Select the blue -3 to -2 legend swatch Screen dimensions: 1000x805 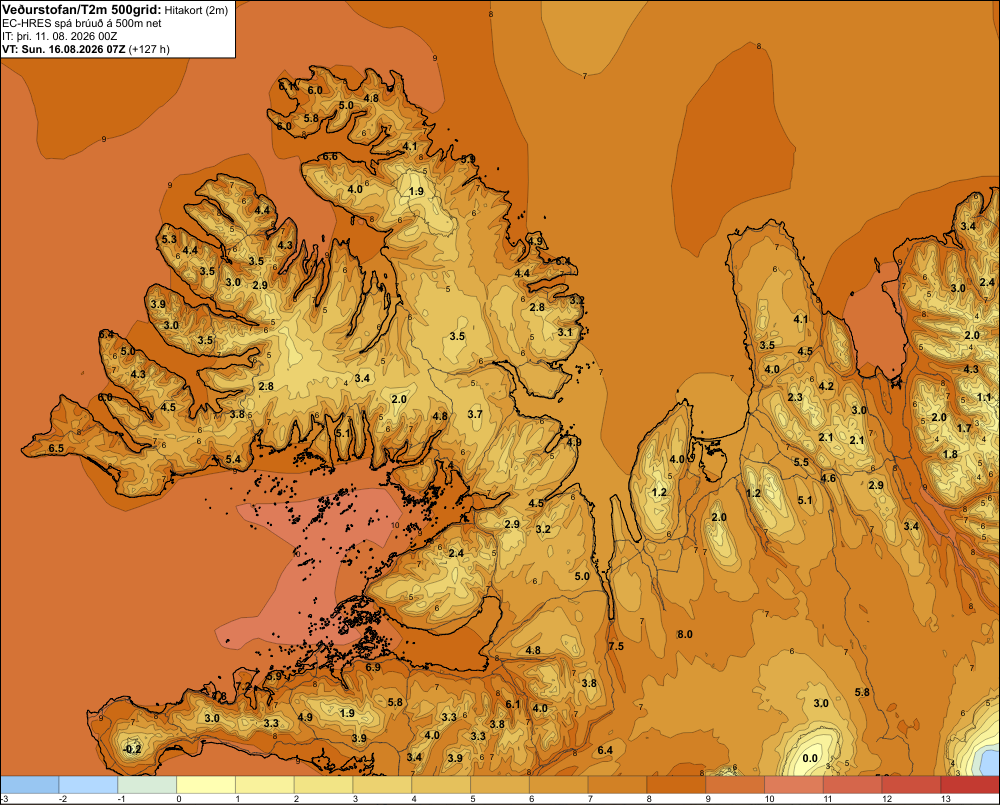[29, 785]
